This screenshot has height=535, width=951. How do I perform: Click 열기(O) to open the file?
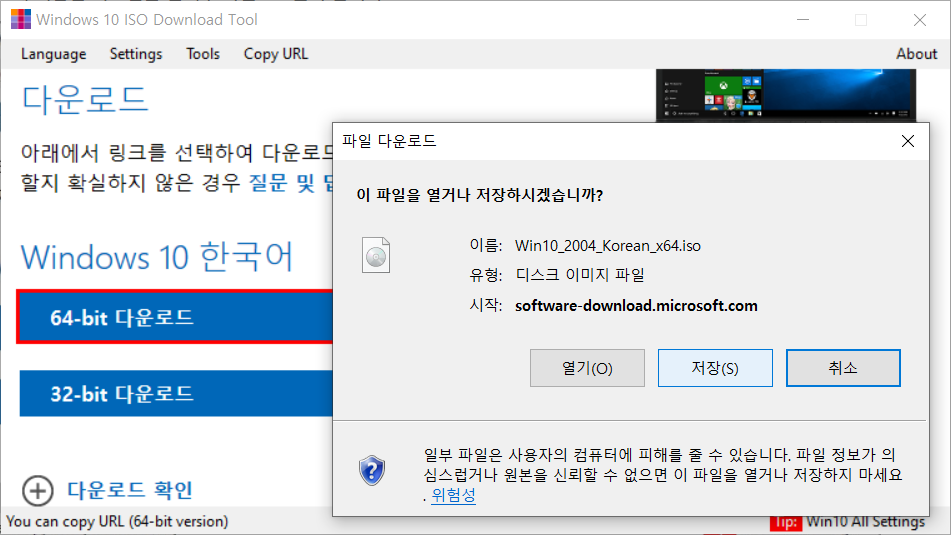coord(587,368)
